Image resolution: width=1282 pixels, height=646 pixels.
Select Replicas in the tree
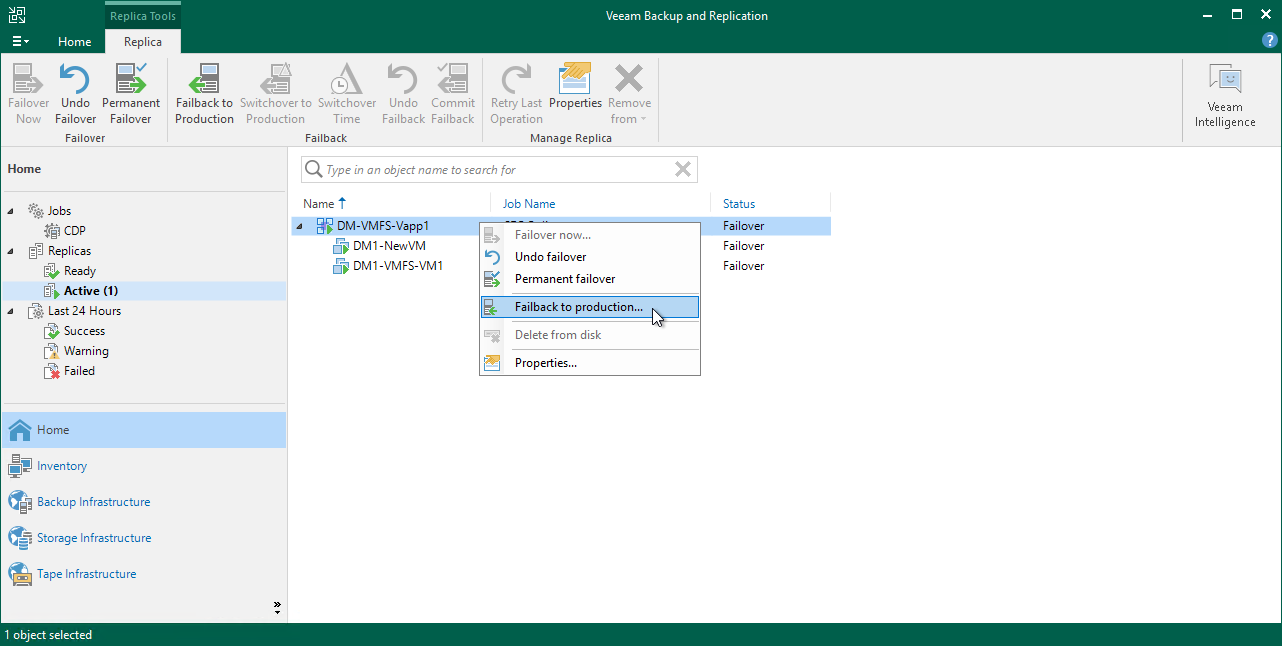pos(69,251)
